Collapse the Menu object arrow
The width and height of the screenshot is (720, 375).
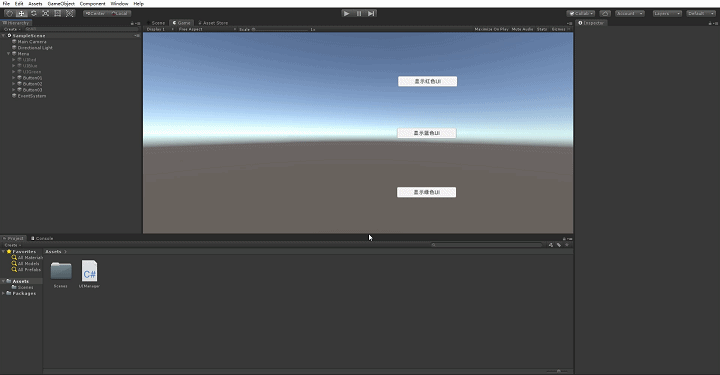pyautogui.click(x=9, y=54)
